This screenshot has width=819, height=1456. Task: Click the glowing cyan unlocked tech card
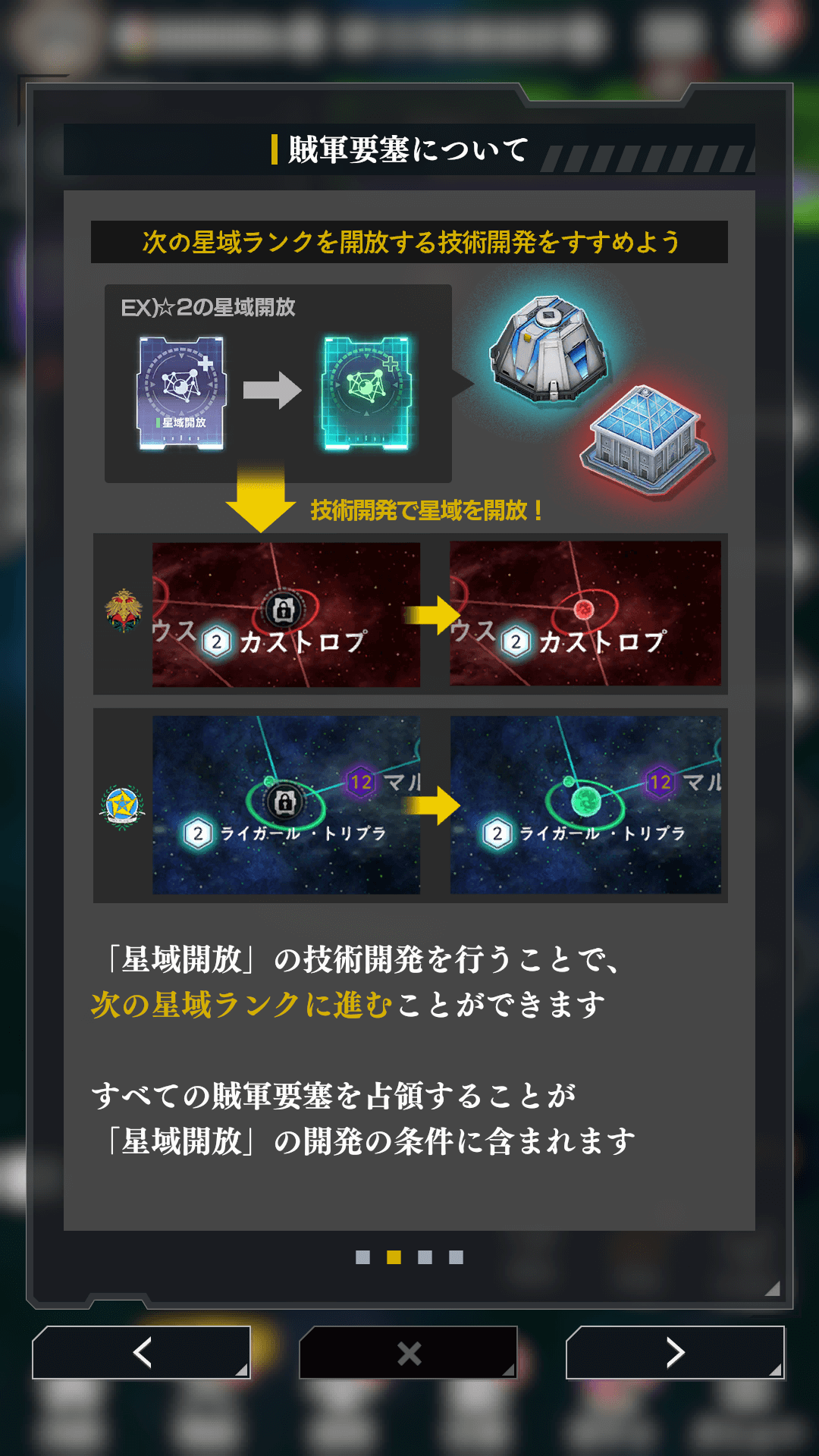(366, 393)
